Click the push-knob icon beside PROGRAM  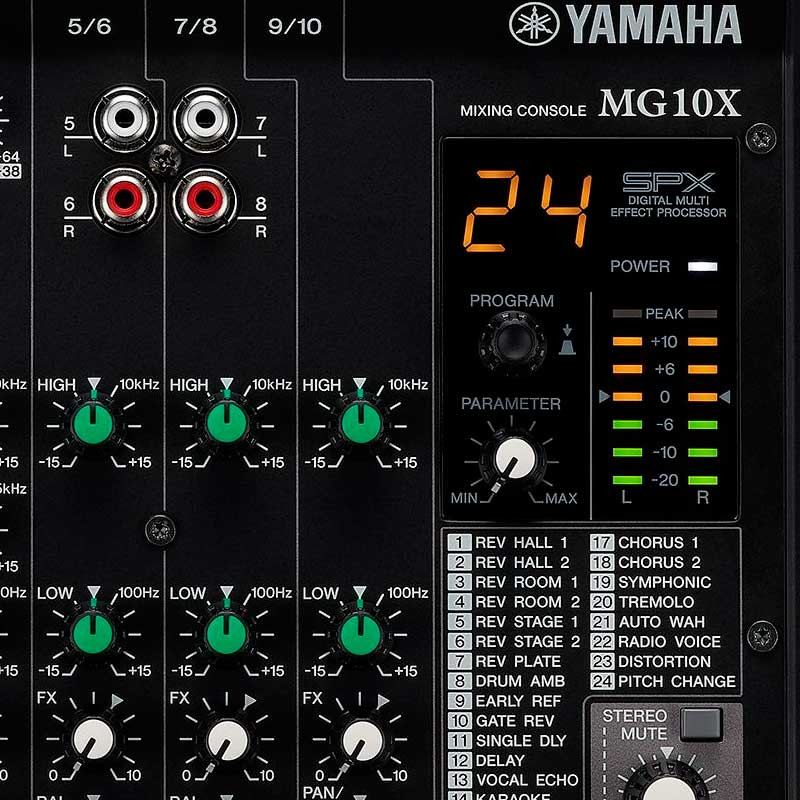[x=567, y=339]
